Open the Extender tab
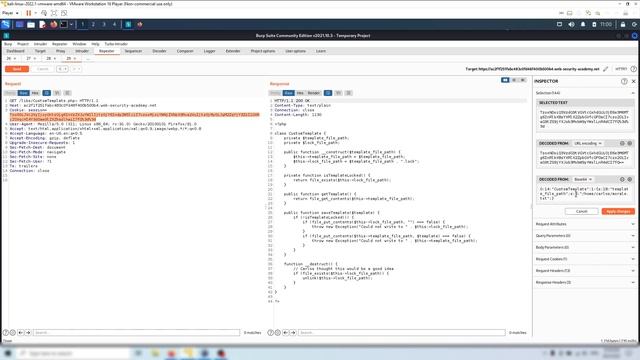The image size is (640, 360). pyautogui.click(x=233, y=51)
